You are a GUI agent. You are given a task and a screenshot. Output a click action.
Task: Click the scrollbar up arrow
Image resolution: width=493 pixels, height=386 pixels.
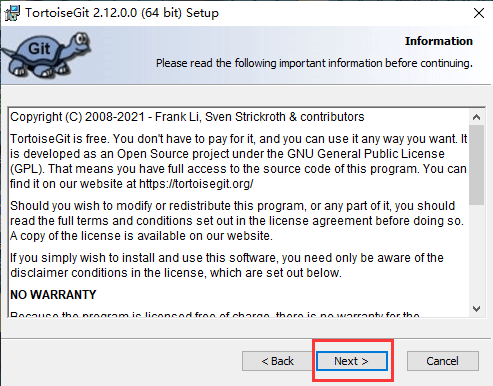tap(476, 117)
